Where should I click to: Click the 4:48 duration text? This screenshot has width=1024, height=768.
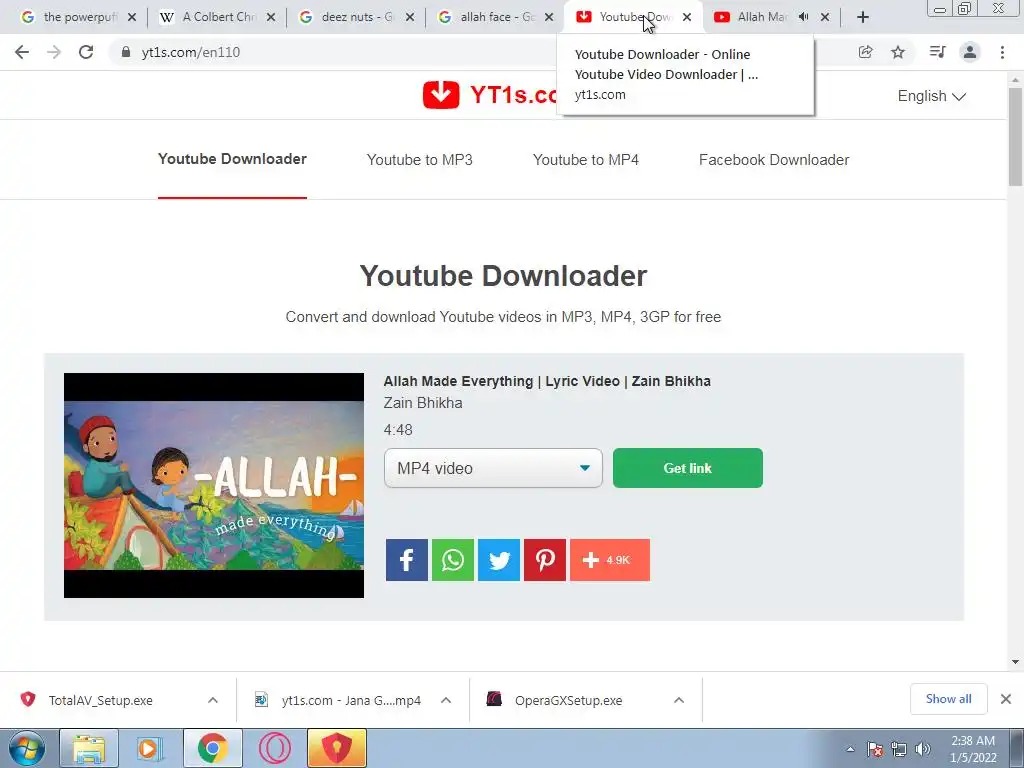click(x=398, y=430)
